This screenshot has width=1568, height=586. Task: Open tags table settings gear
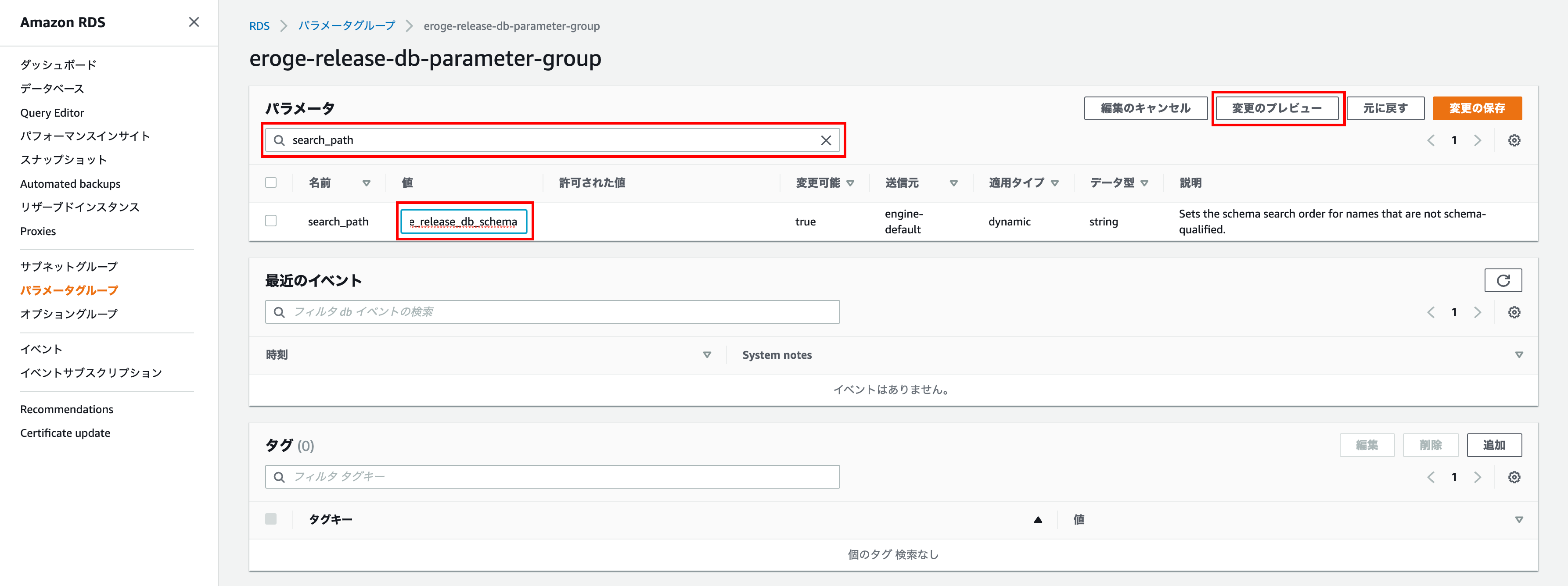click(1514, 477)
